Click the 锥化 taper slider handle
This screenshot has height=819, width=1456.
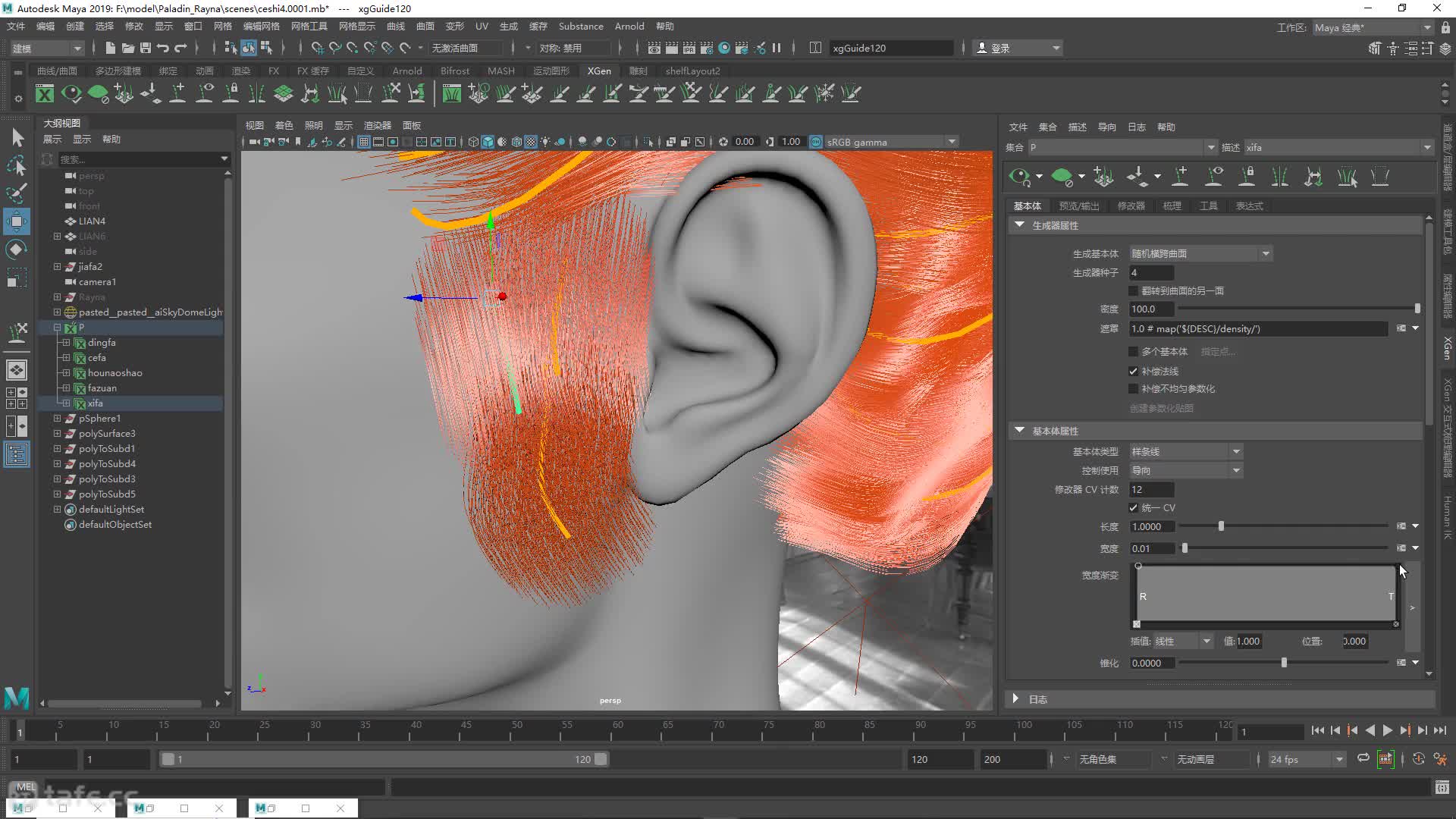(1284, 662)
